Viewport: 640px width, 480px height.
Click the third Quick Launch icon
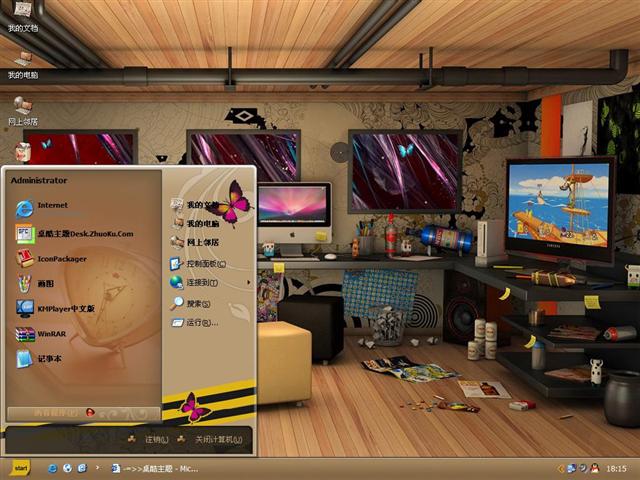point(82,469)
